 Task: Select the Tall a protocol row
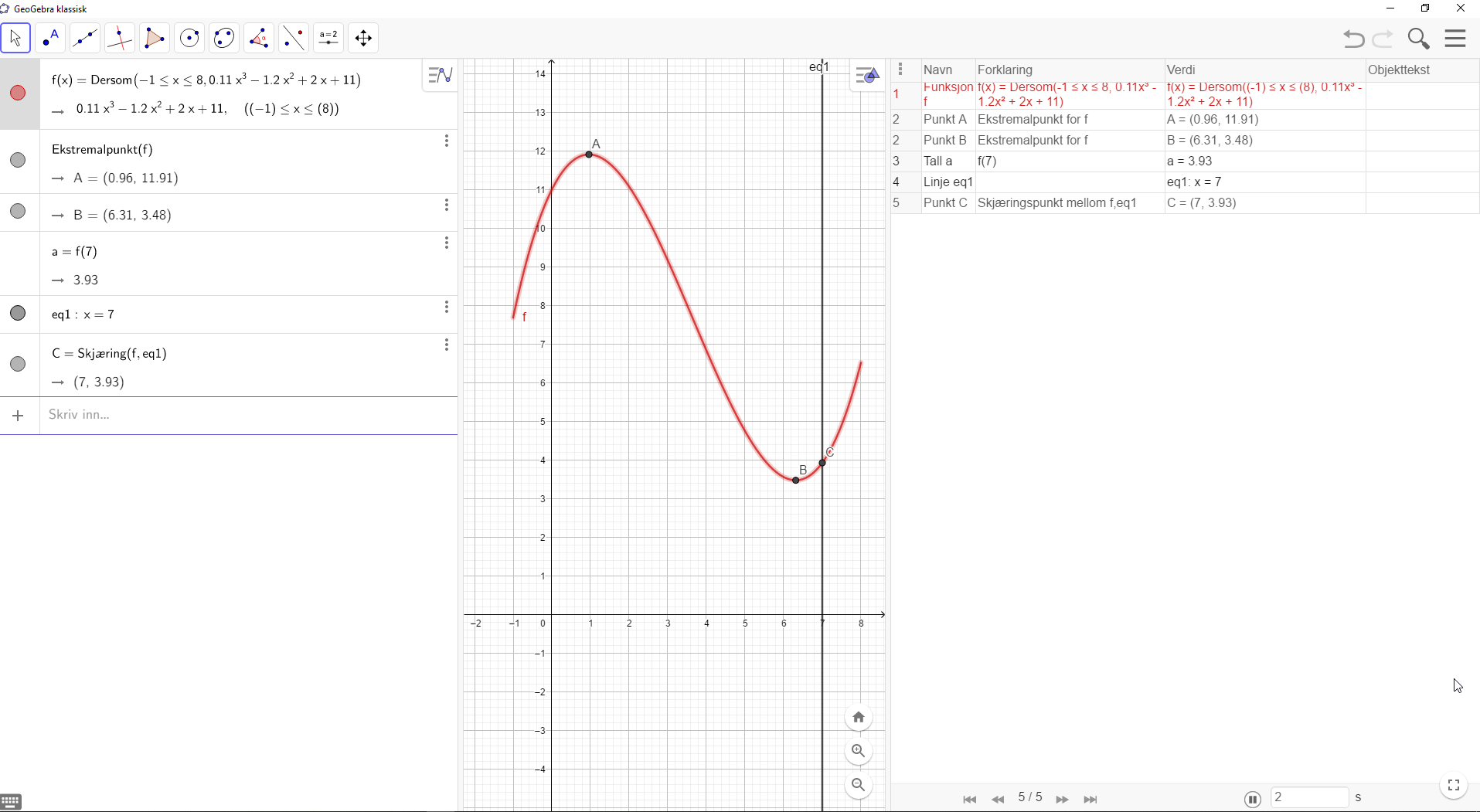pos(1185,161)
